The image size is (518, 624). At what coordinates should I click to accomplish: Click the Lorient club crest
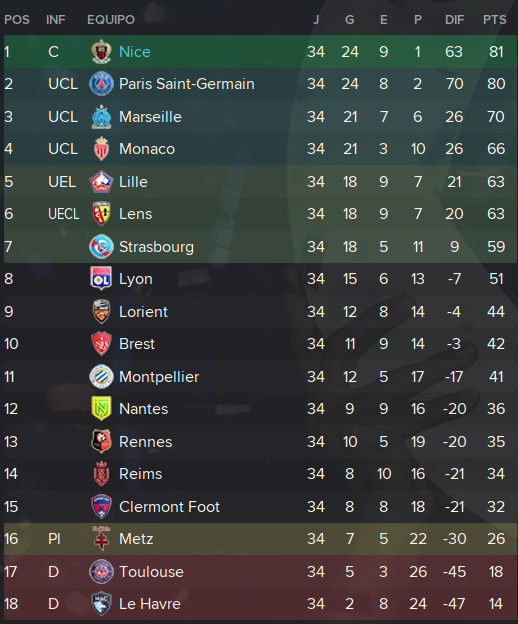coord(101,311)
